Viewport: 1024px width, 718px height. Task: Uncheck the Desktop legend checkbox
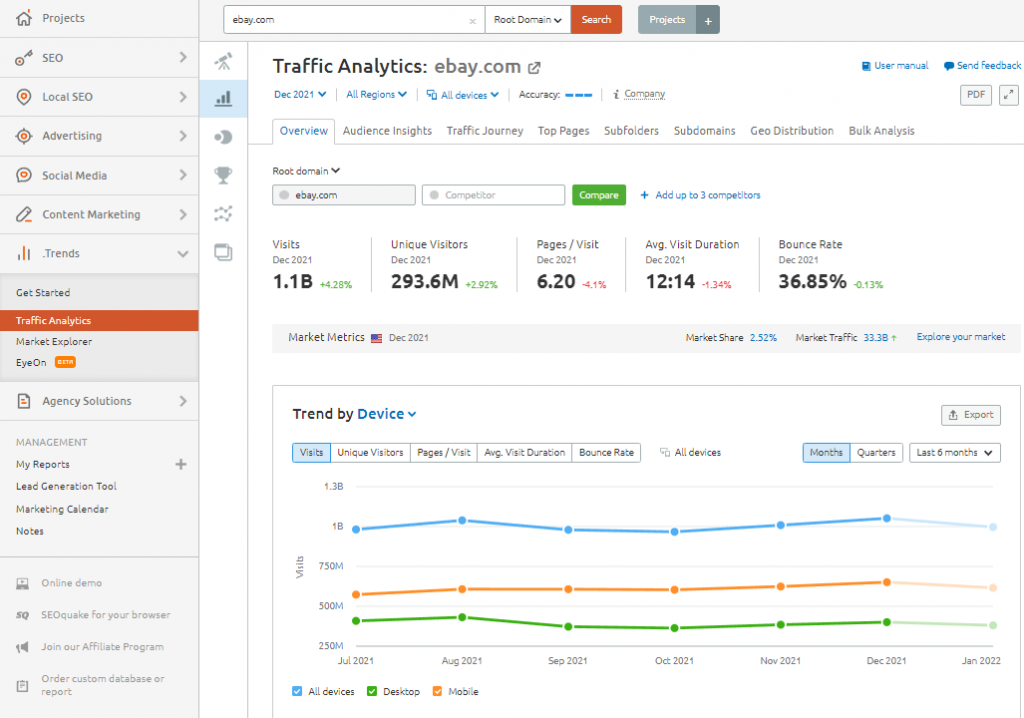pos(372,691)
